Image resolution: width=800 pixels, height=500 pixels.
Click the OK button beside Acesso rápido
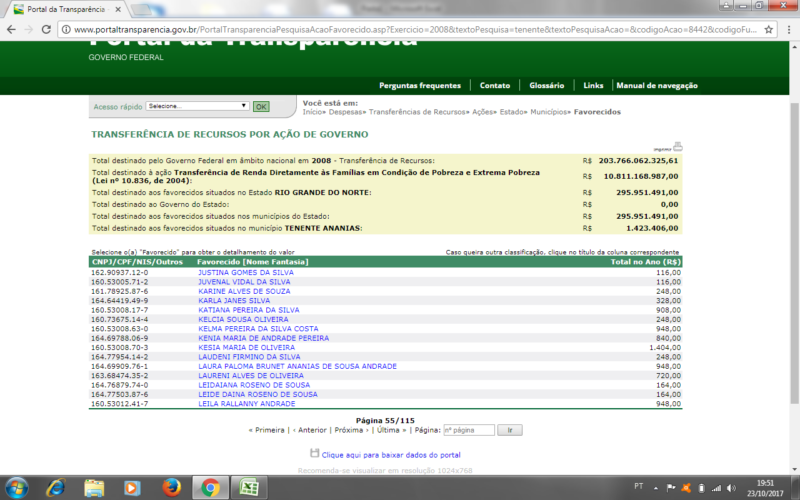[261, 106]
